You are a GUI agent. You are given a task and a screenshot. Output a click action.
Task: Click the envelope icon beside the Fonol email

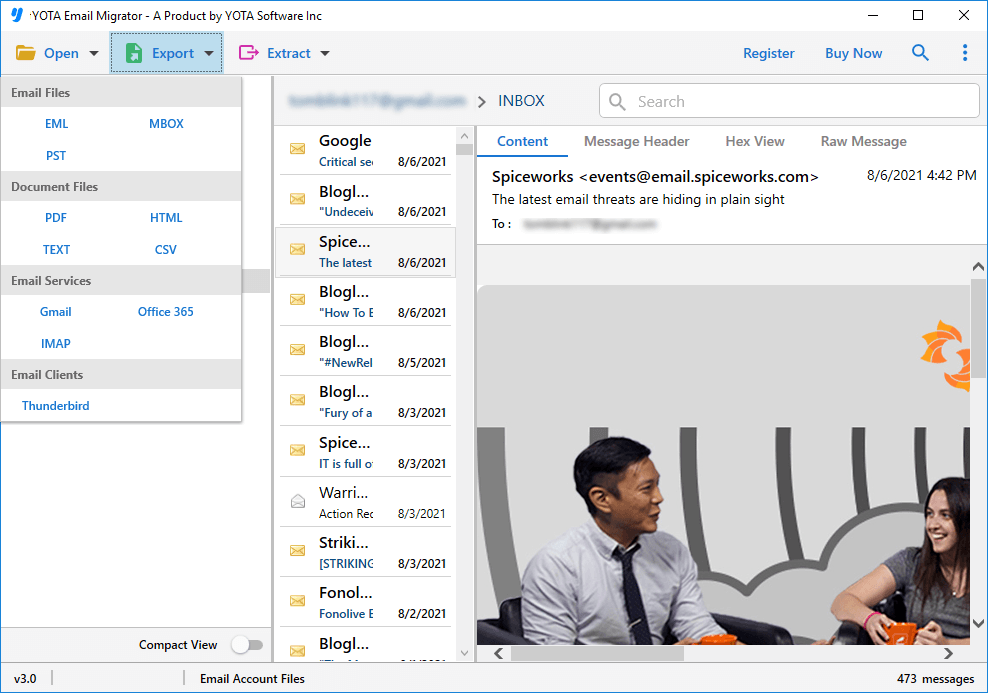click(297, 600)
